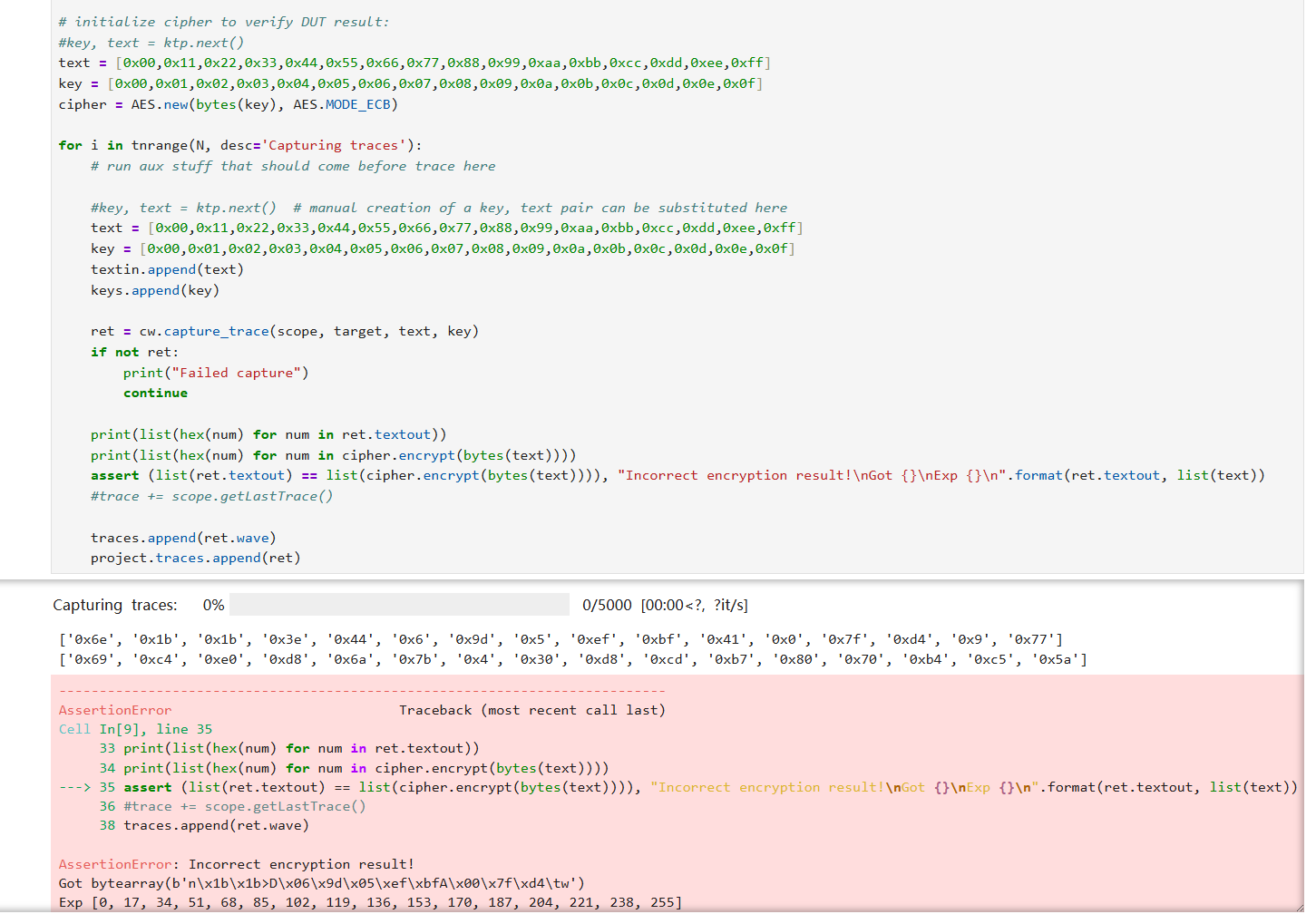Place cursor on cipher = AES.new line
The width and height of the screenshot is (1316, 914).
pyautogui.click(x=228, y=104)
